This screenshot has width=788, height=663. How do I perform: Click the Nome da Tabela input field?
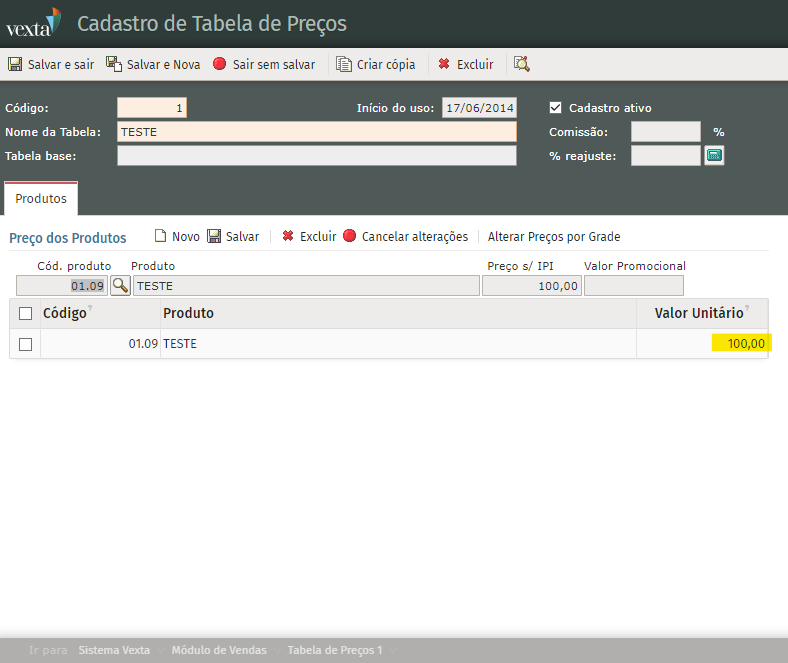click(316, 132)
